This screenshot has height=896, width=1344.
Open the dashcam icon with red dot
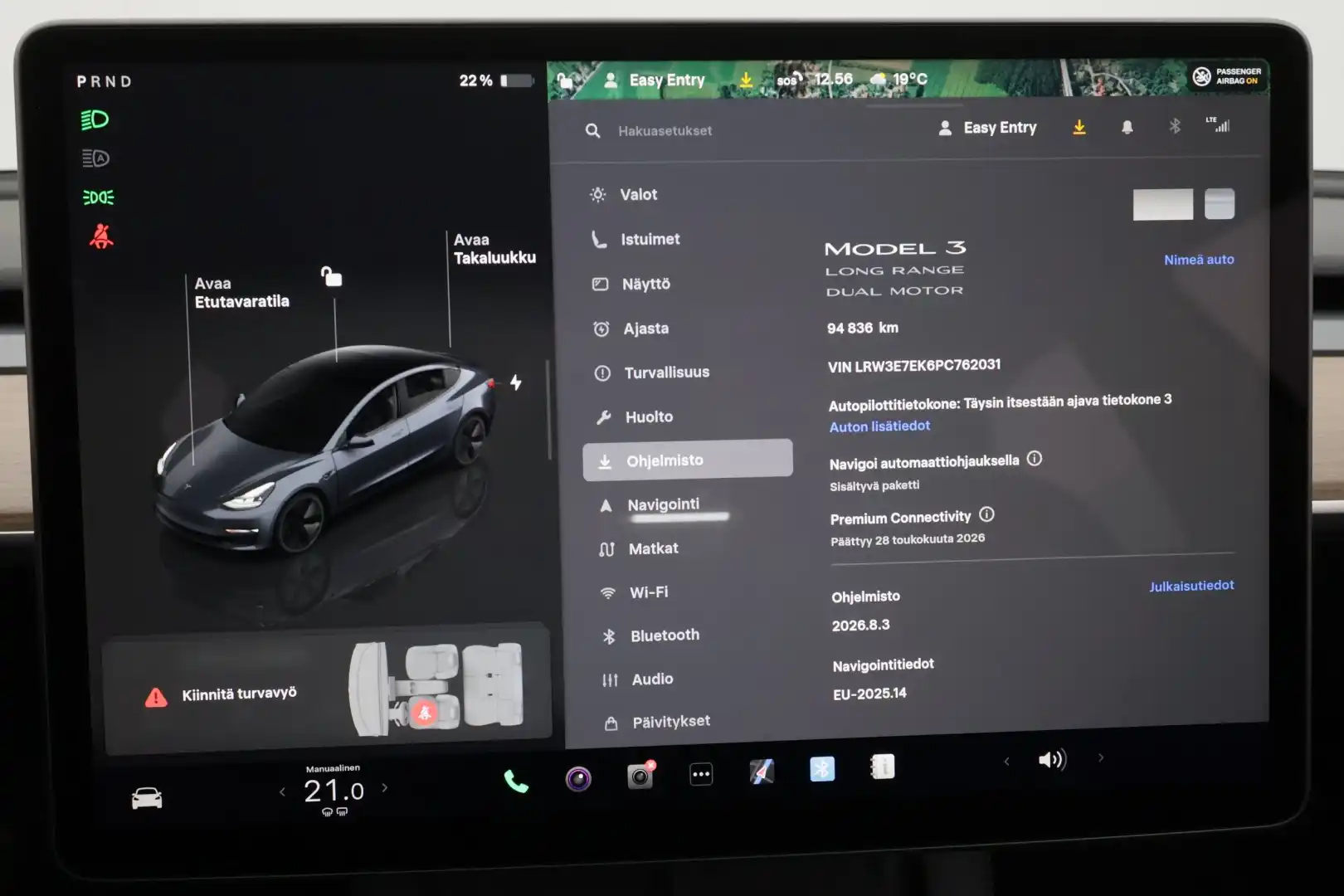(x=640, y=775)
